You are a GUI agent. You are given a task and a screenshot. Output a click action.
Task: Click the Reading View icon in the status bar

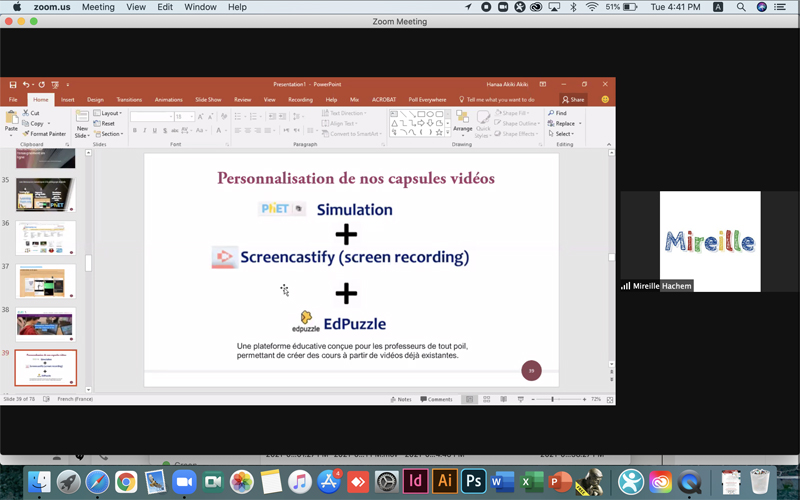coord(504,399)
